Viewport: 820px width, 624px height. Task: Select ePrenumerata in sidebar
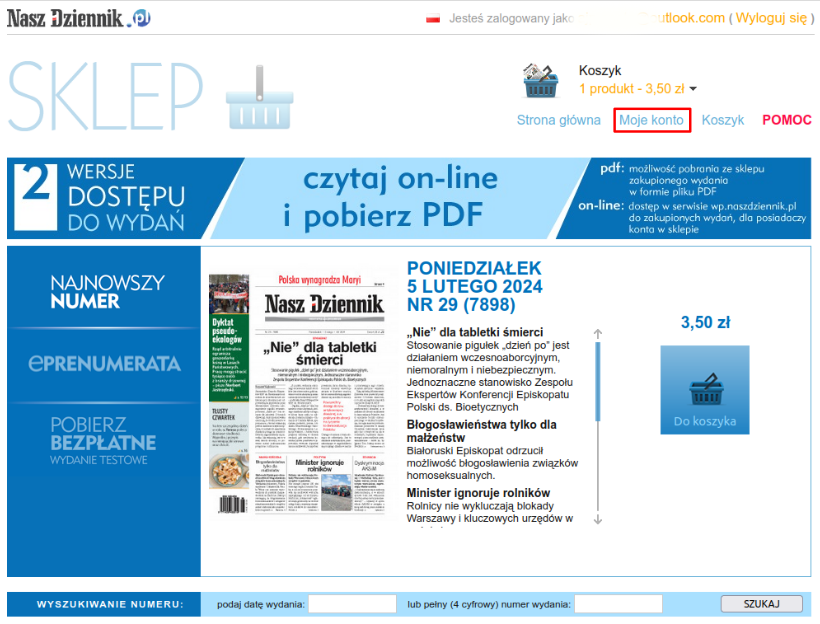coord(104,363)
